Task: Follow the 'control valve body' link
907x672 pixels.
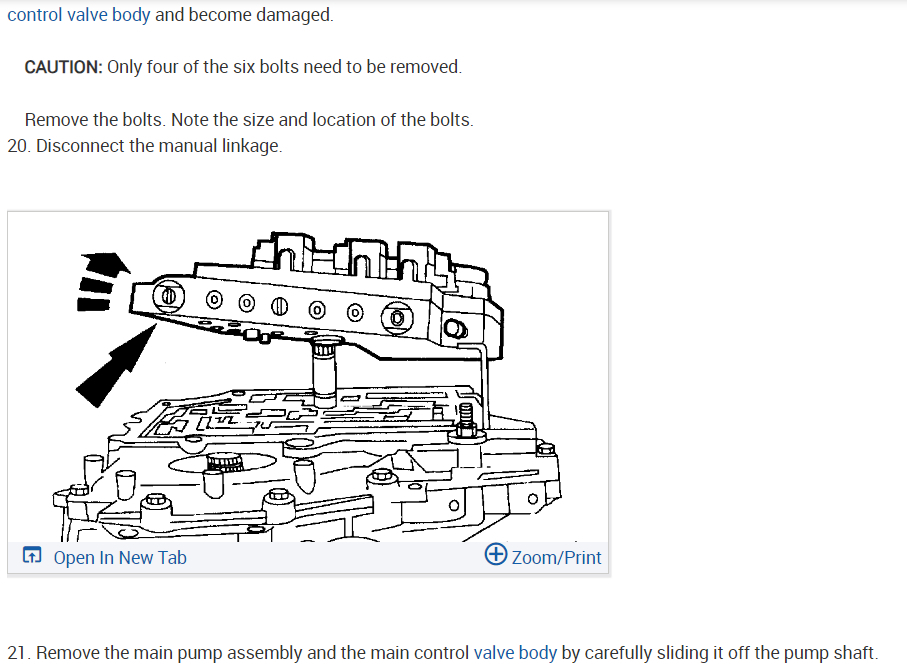Action: click(79, 14)
